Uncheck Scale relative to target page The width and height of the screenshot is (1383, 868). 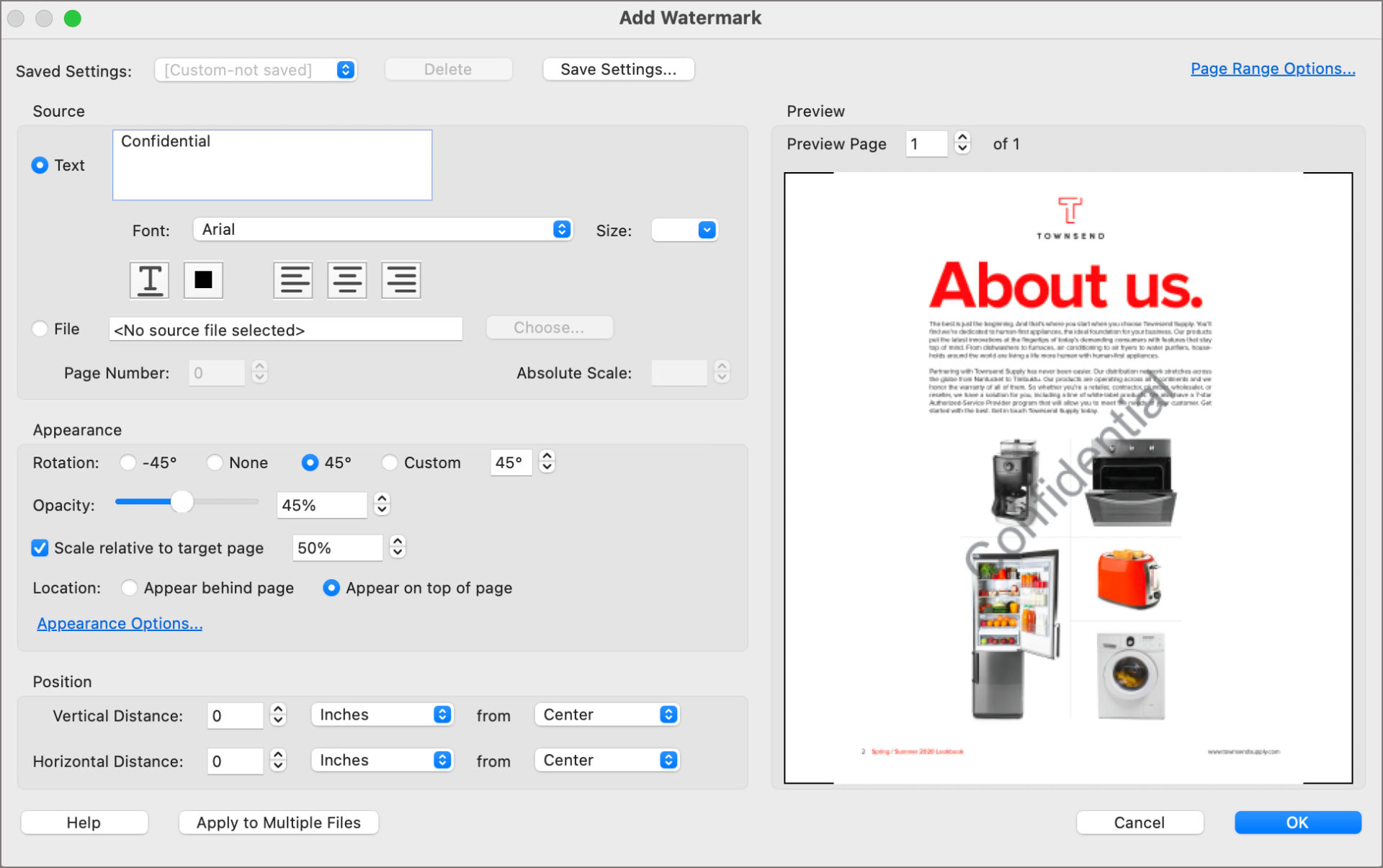(x=40, y=547)
